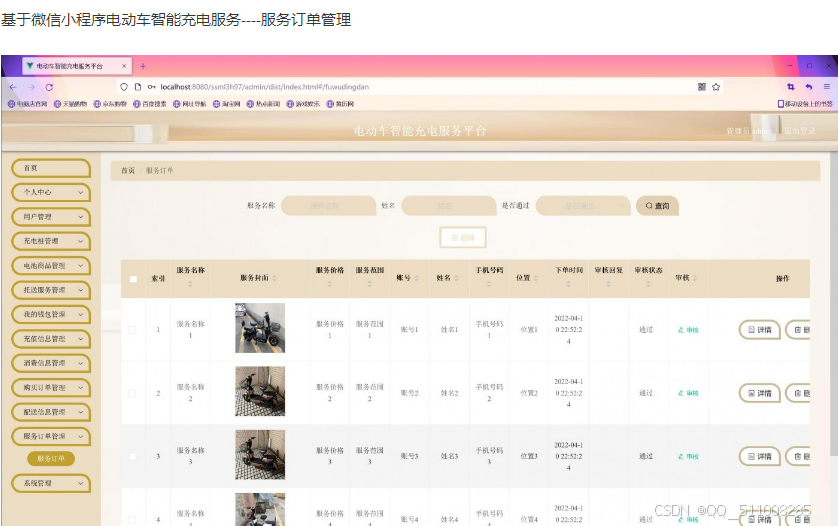This screenshot has height=526, width=838.
Task: Expand 消费信息管理 sidebar menu
Action: (x=50, y=363)
